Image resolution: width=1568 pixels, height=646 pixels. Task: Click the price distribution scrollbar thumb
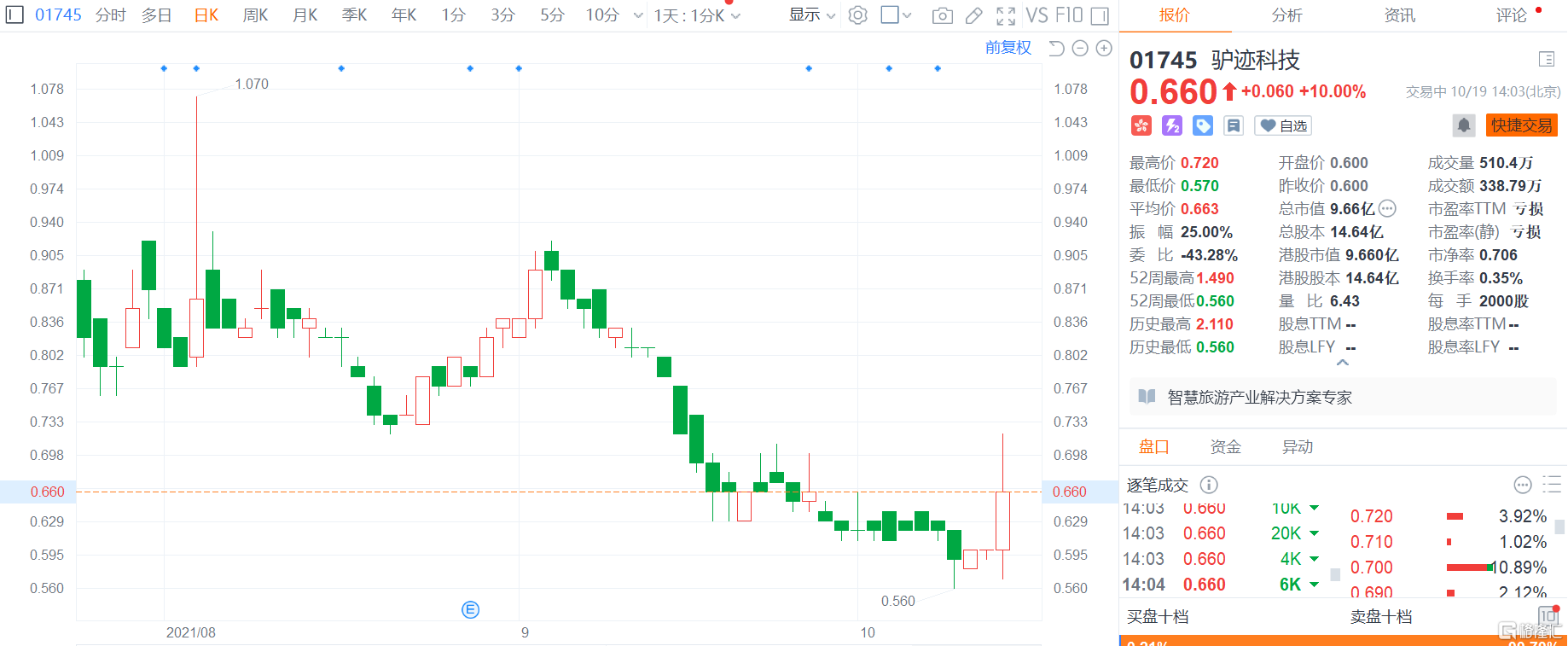coord(1560,527)
